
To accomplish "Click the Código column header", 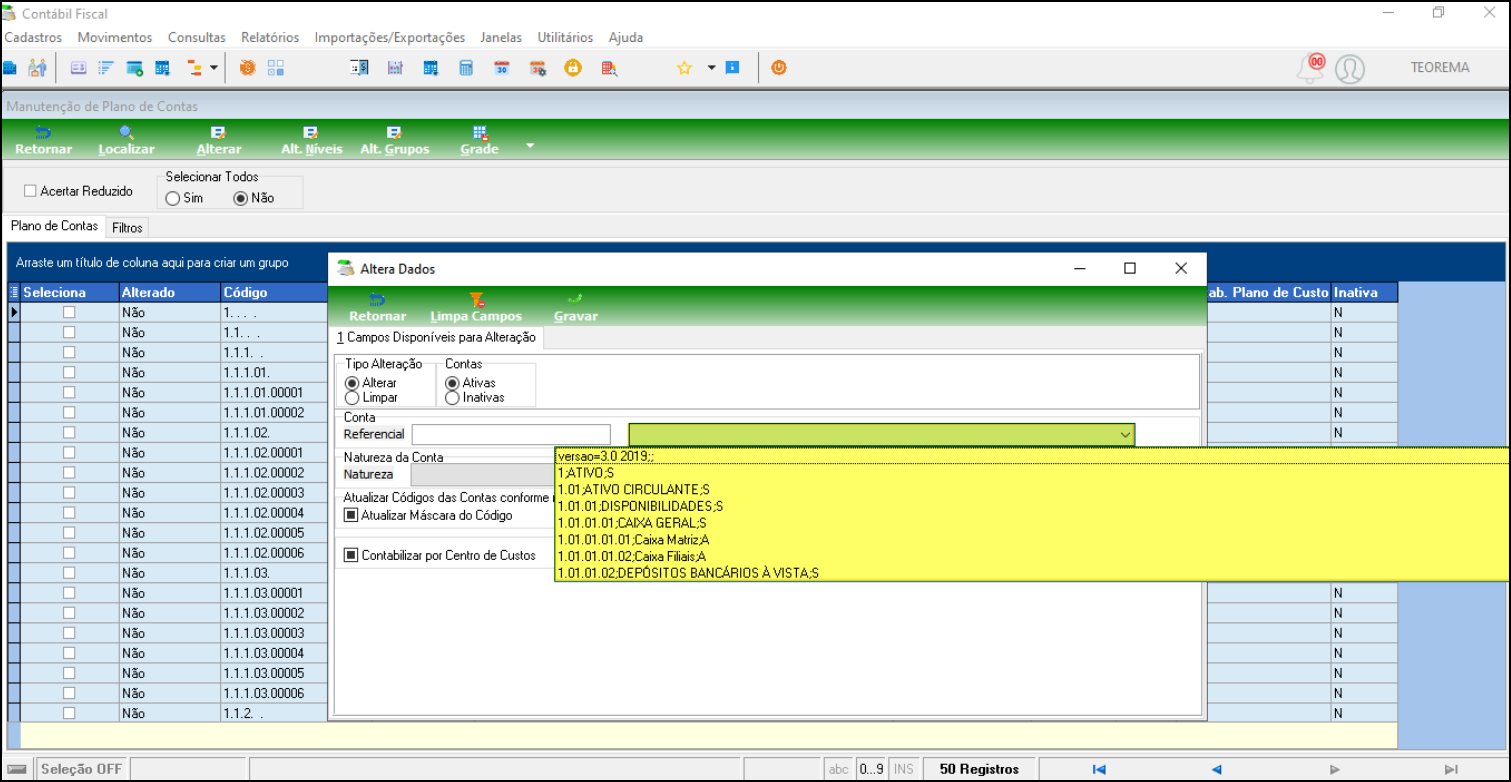I will point(274,293).
